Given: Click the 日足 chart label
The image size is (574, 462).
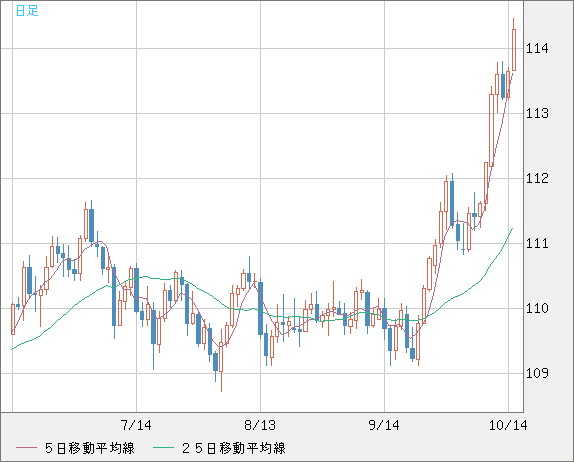Looking at the screenshot, I should [27, 11].
